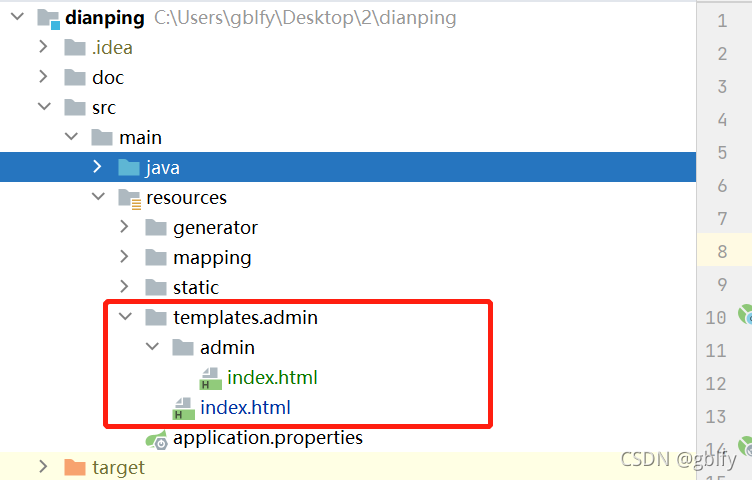The width and height of the screenshot is (752, 480).
Task: Select the main tree entry
Action: point(141,138)
